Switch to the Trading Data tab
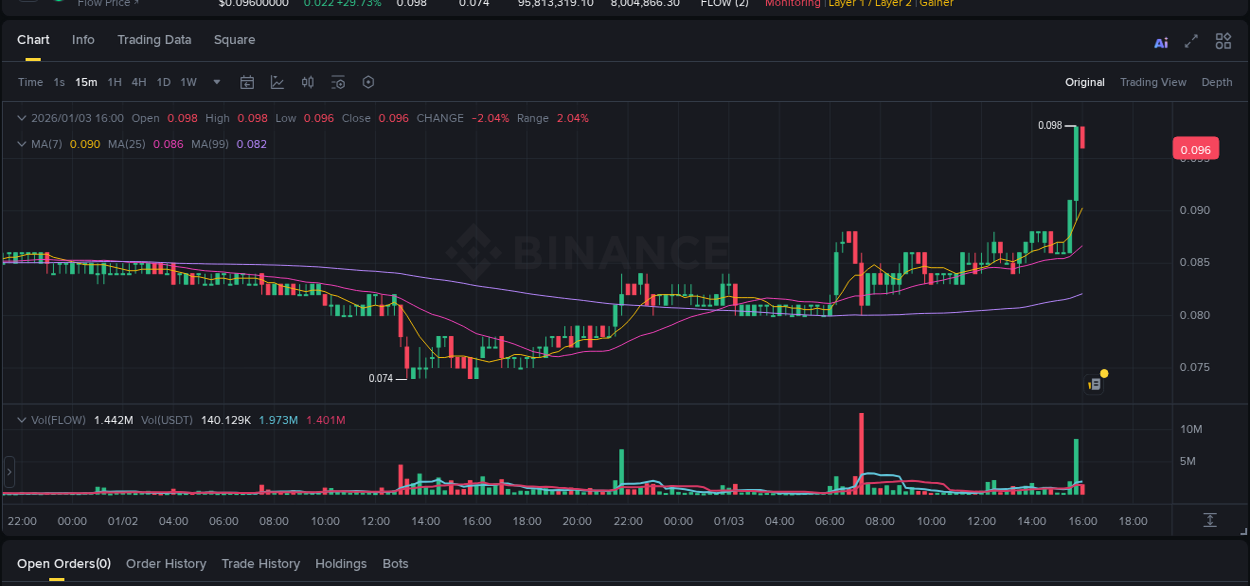This screenshot has height=586, width=1250. click(154, 40)
